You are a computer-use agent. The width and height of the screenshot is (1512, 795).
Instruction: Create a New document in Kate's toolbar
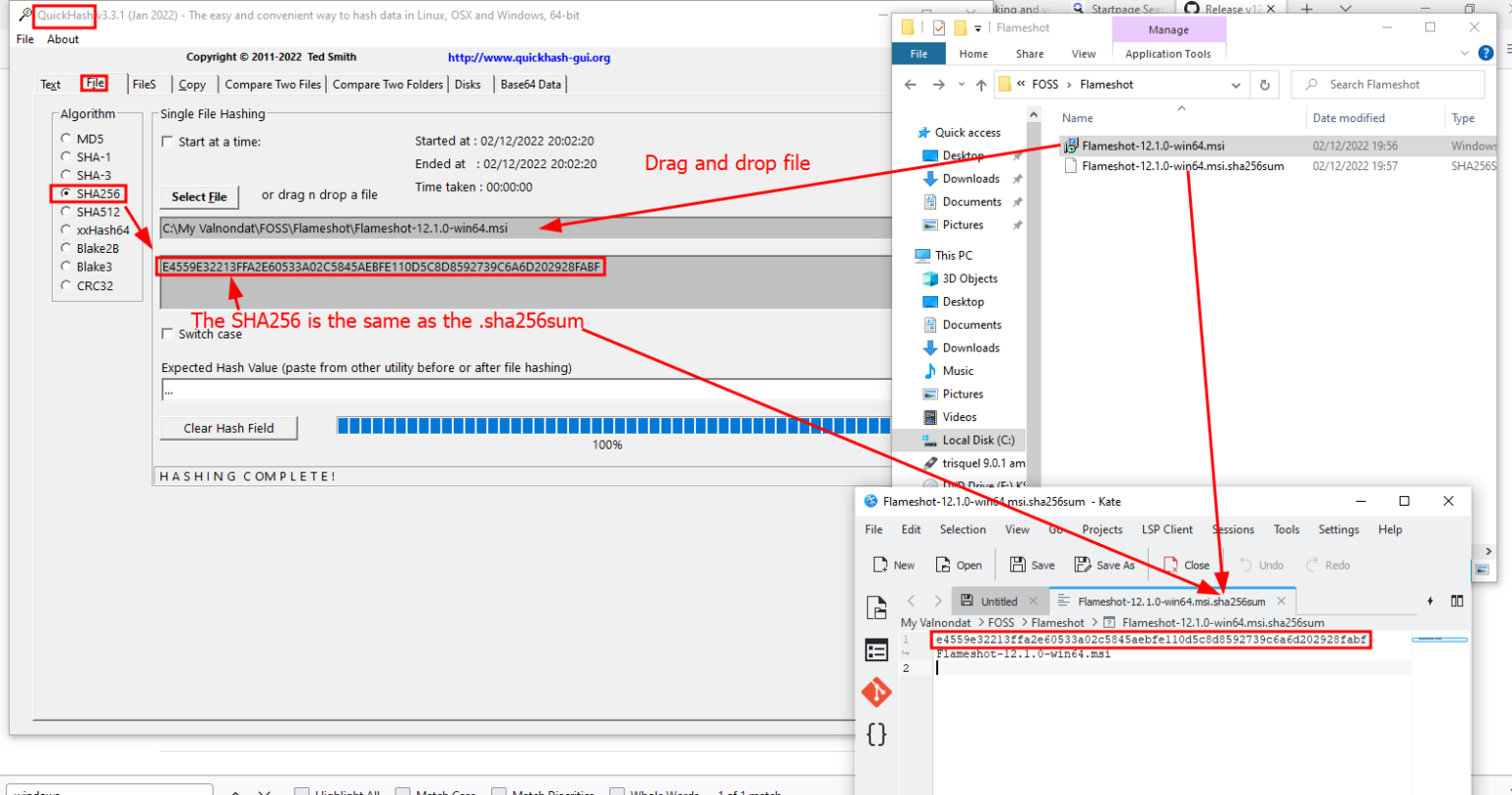pos(893,564)
